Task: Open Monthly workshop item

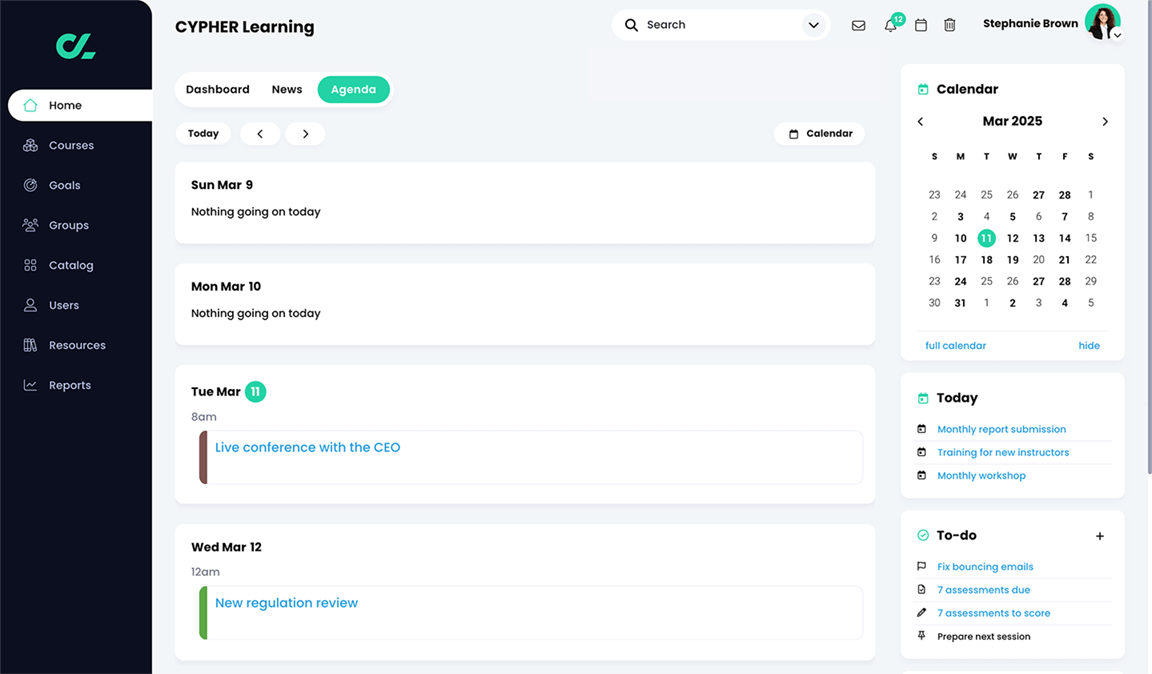Action: [x=981, y=476]
